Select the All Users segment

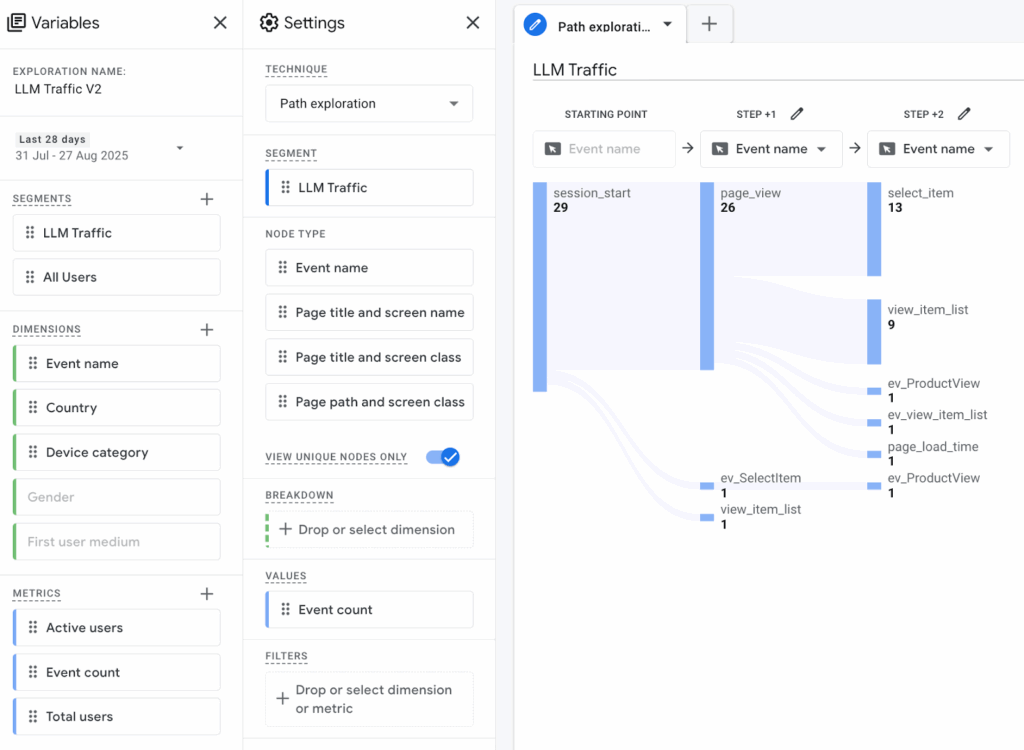pos(117,277)
